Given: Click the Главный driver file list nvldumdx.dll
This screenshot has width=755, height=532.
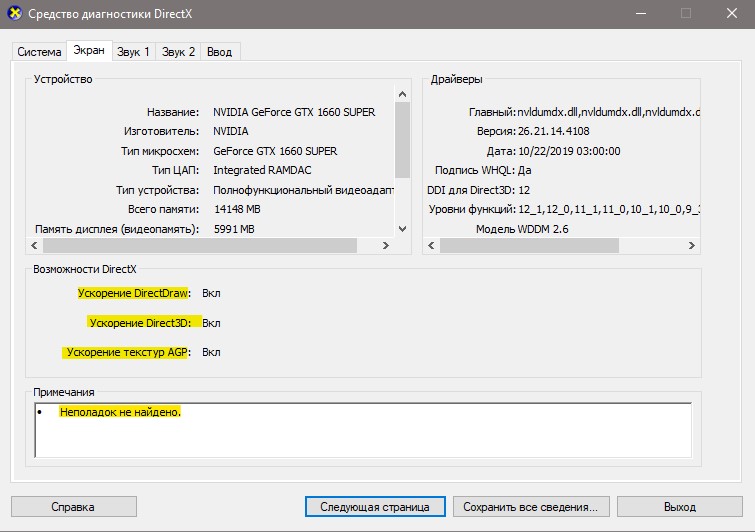Looking at the screenshot, I should point(609,112).
